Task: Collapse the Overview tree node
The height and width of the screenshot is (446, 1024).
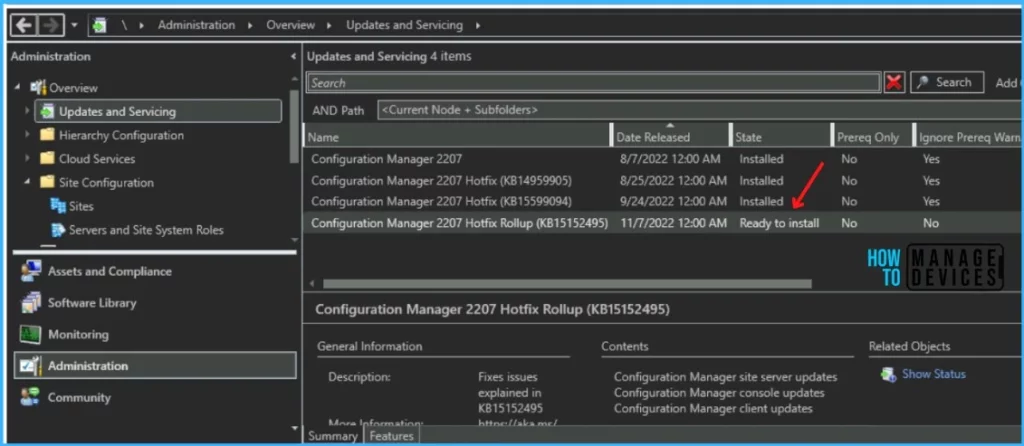Action: click(17, 88)
